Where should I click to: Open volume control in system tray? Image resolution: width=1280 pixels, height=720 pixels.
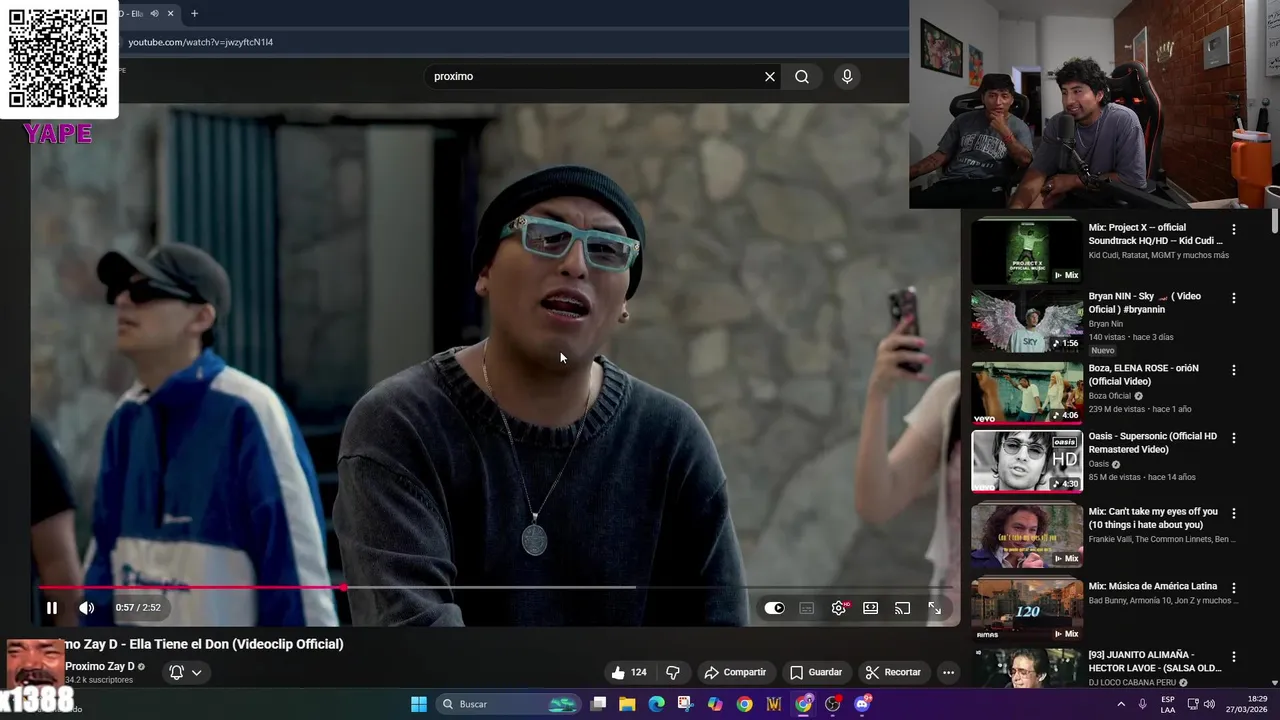[x=1209, y=704]
